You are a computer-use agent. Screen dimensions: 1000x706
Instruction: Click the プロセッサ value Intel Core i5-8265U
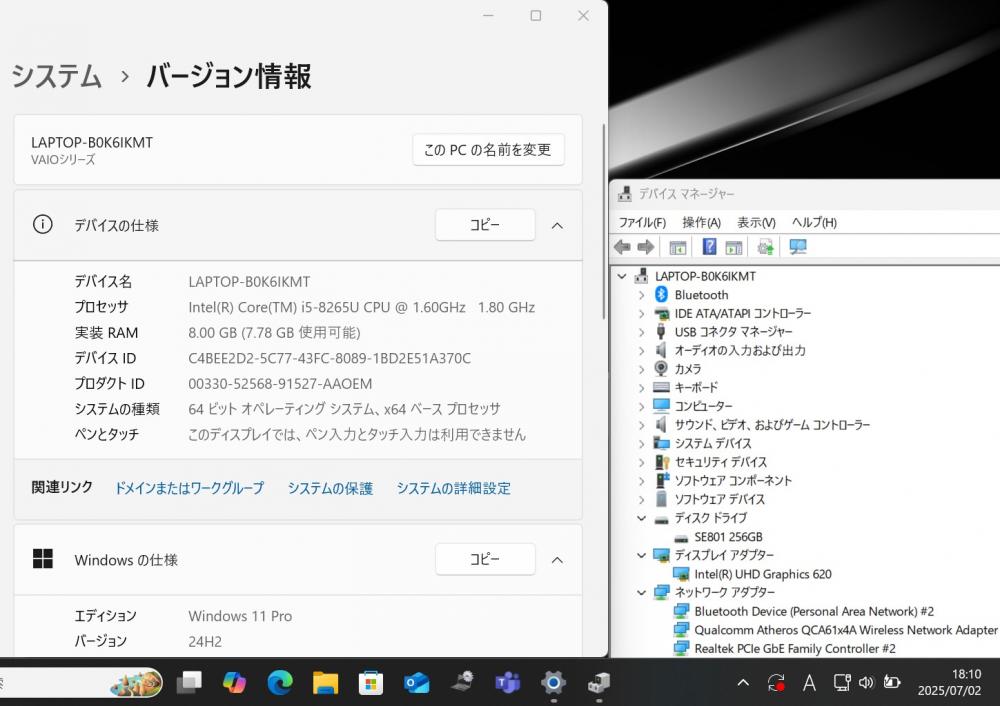click(x=361, y=307)
